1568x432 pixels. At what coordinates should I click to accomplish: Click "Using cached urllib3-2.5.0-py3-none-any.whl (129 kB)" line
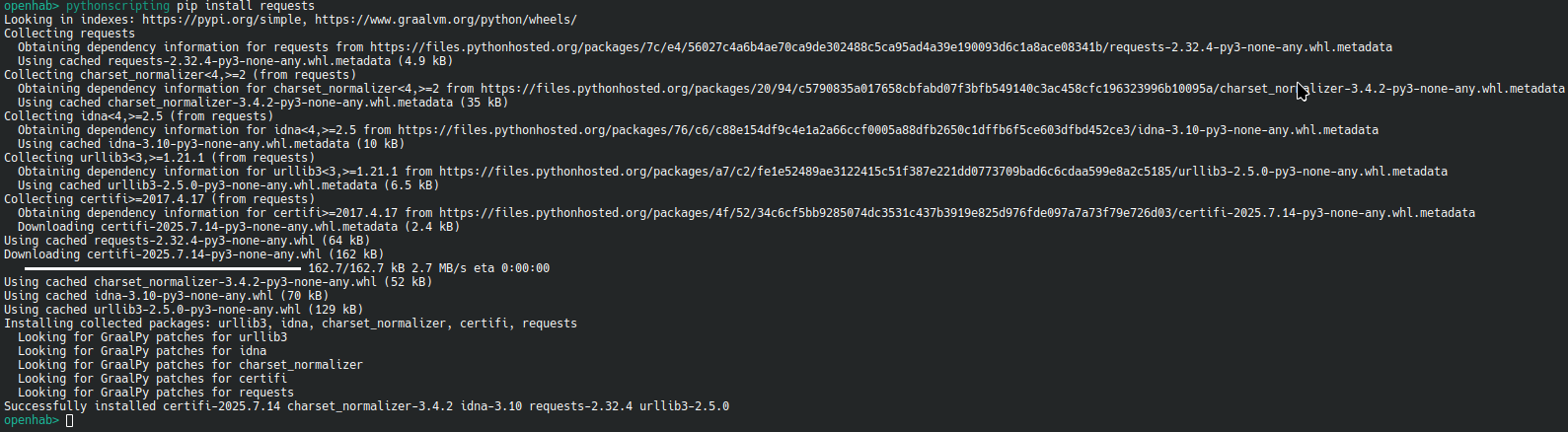[183, 310]
